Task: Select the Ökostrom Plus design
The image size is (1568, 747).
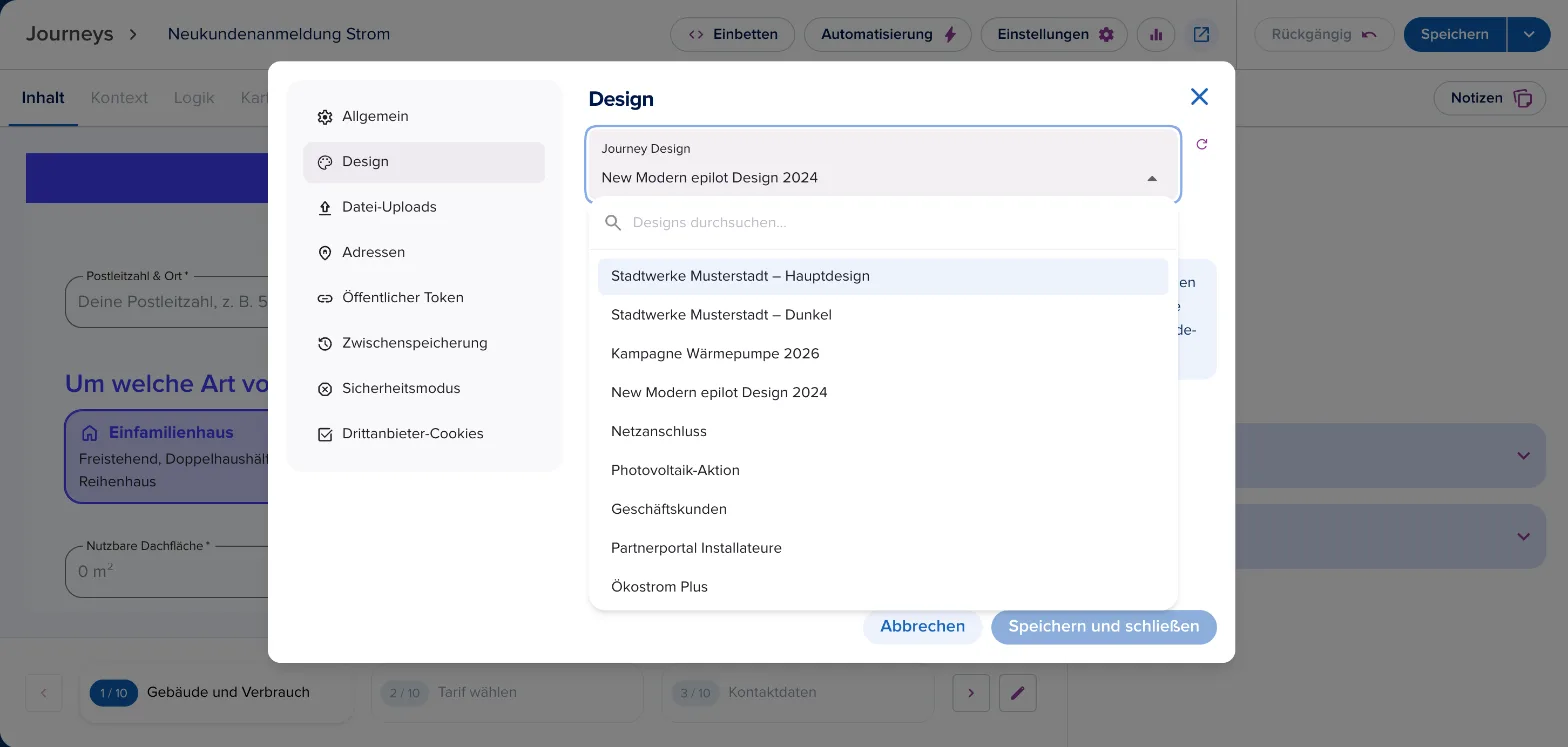Action: point(883,587)
